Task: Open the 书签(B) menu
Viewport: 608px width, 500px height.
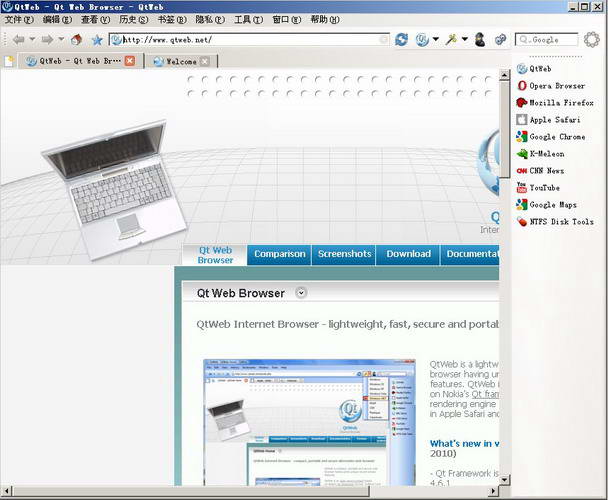Action: click(172, 19)
